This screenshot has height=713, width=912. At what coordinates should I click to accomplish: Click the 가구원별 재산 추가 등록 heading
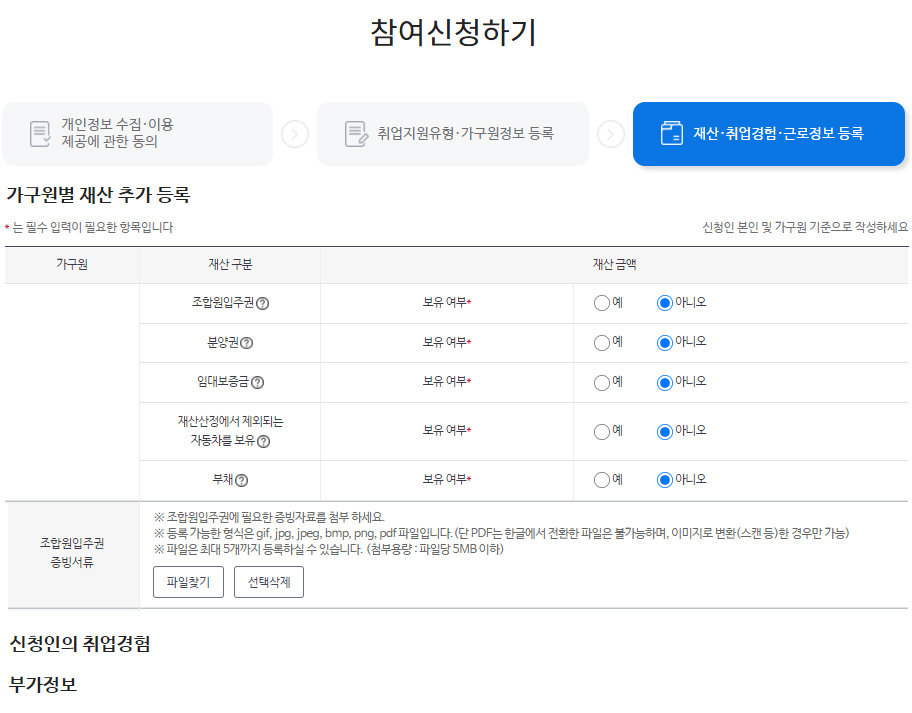click(98, 194)
